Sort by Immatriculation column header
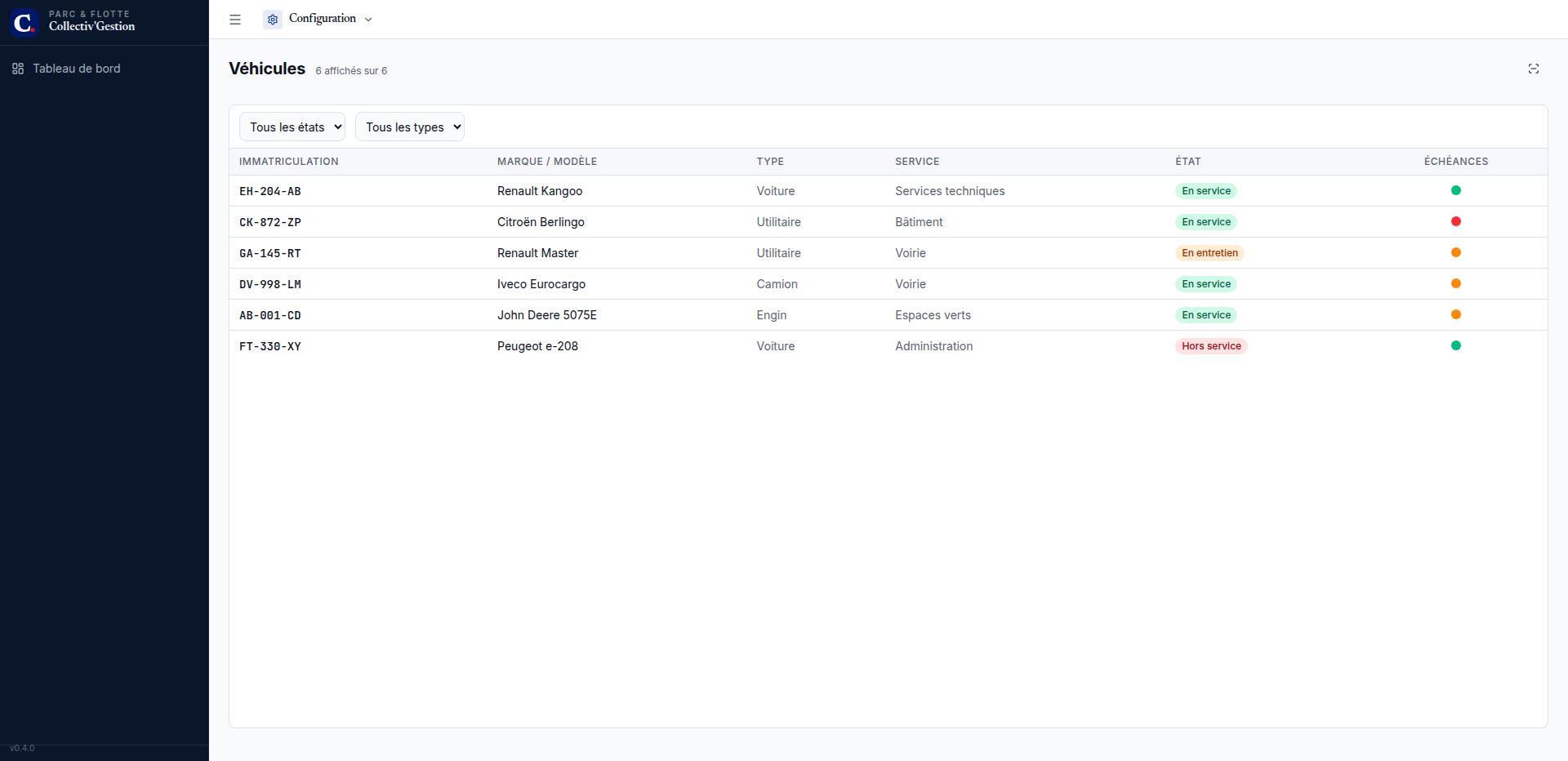Viewport: 1568px width, 761px height. pos(288,162)
